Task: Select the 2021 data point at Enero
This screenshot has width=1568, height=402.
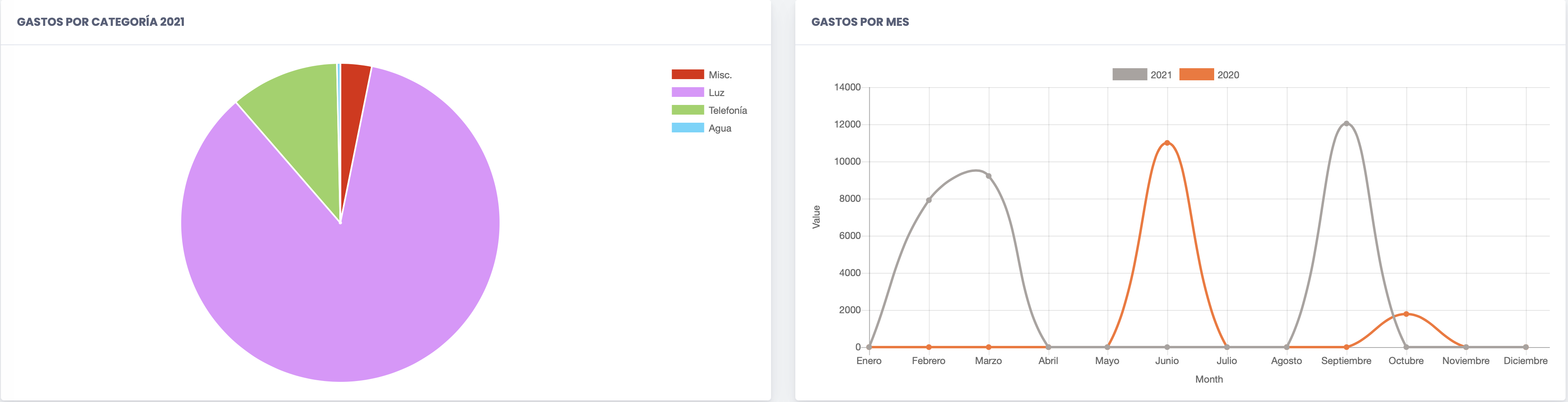Action: (x=869, y=347)
